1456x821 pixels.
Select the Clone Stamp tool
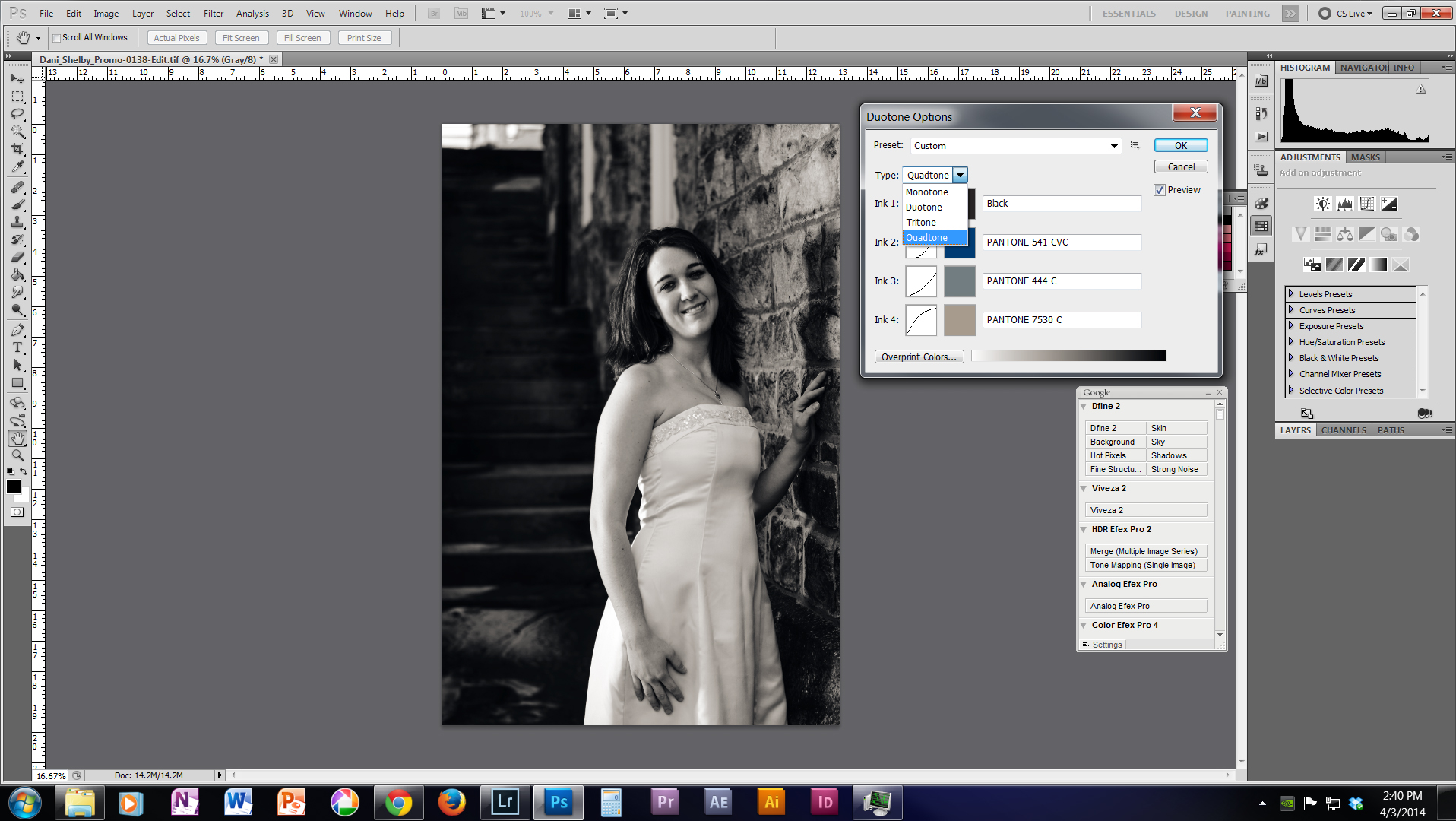pos(17,222)
